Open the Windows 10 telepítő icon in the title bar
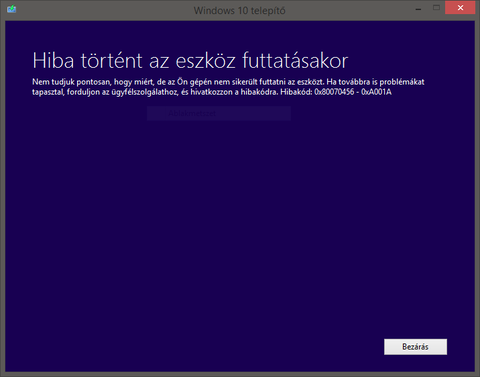The image size is (480, 377). [12, 9]
